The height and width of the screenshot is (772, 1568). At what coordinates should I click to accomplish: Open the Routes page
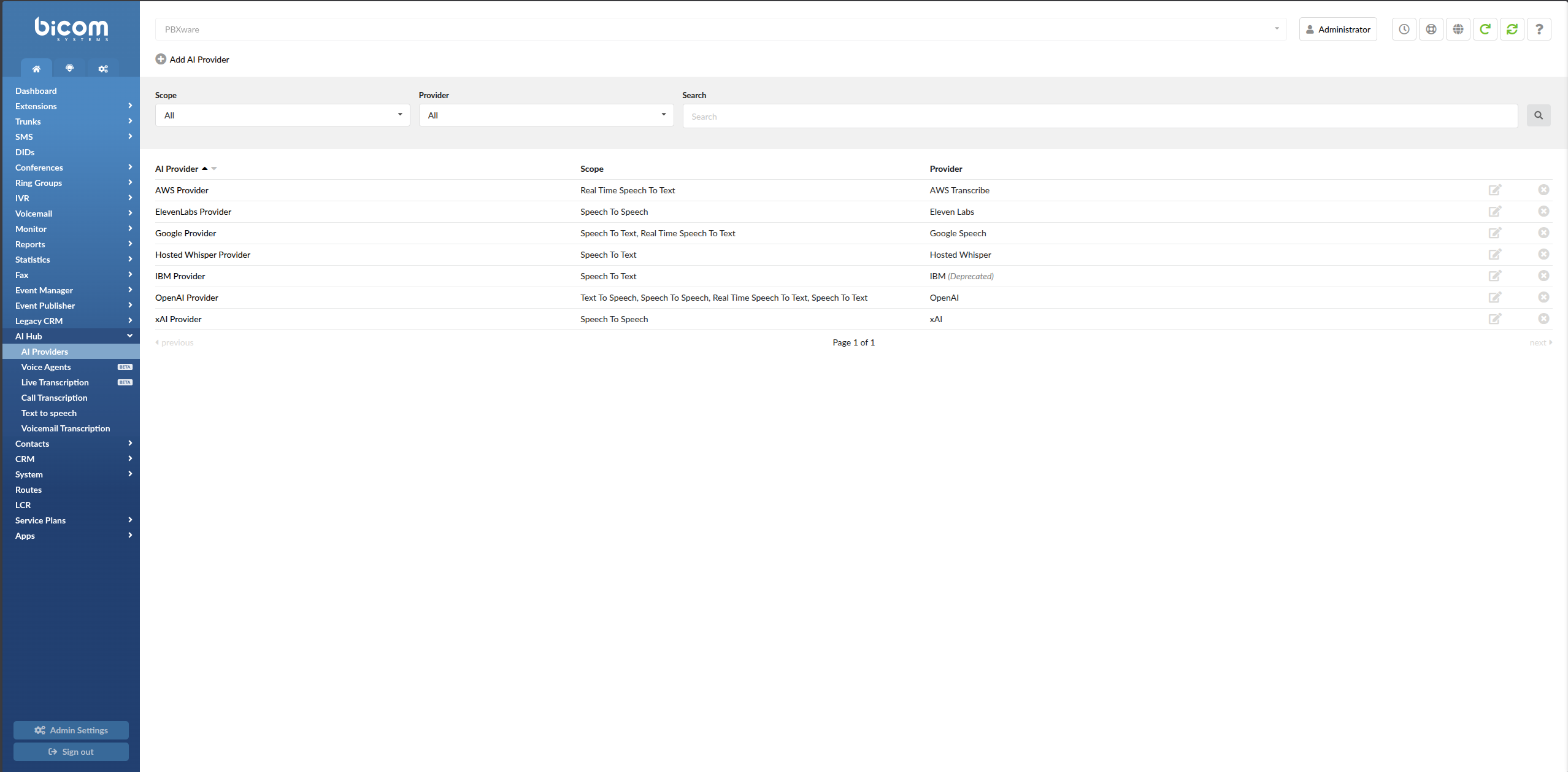(x=71, y=490)
